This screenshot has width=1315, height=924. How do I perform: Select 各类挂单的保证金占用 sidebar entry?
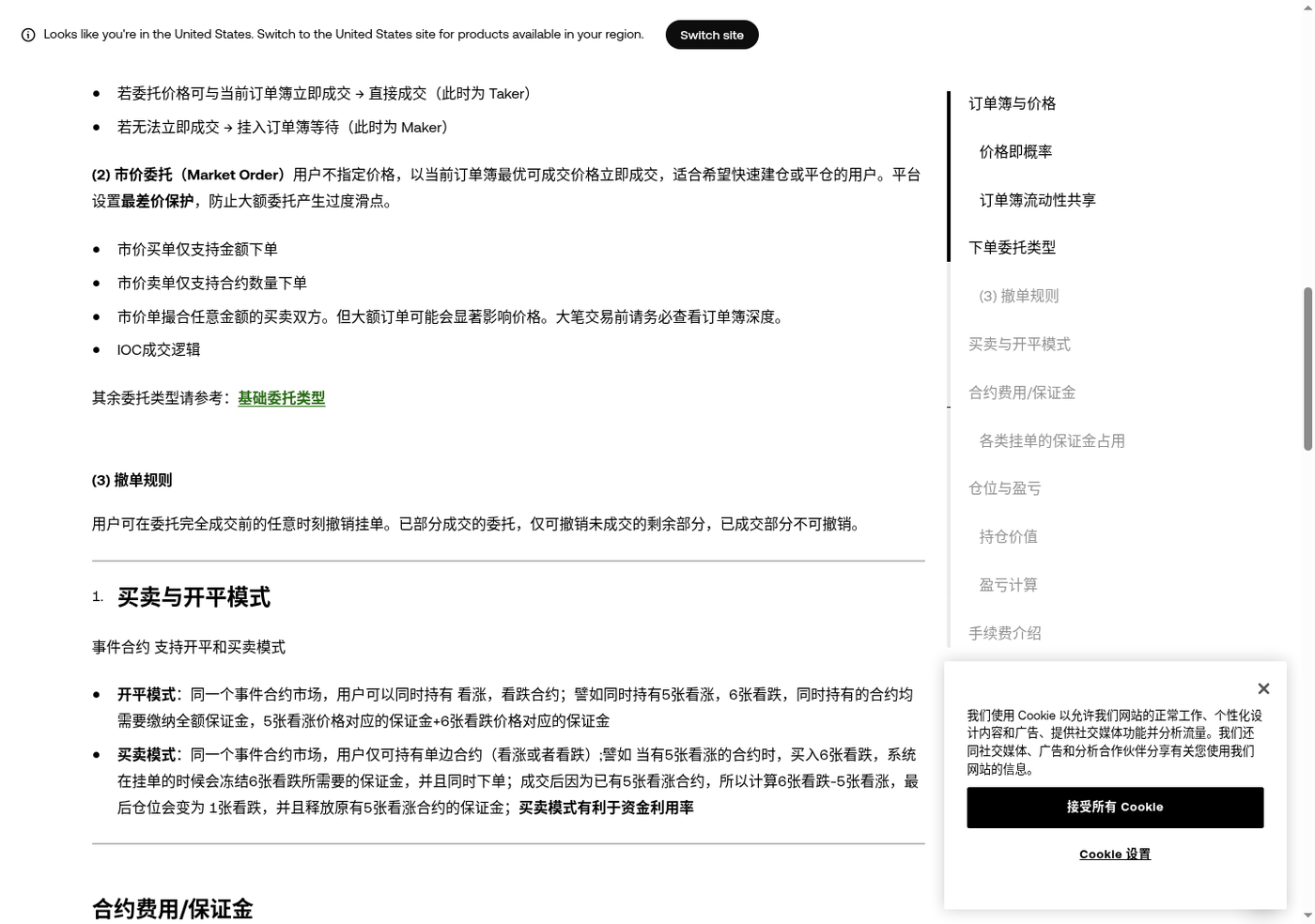1052,441
